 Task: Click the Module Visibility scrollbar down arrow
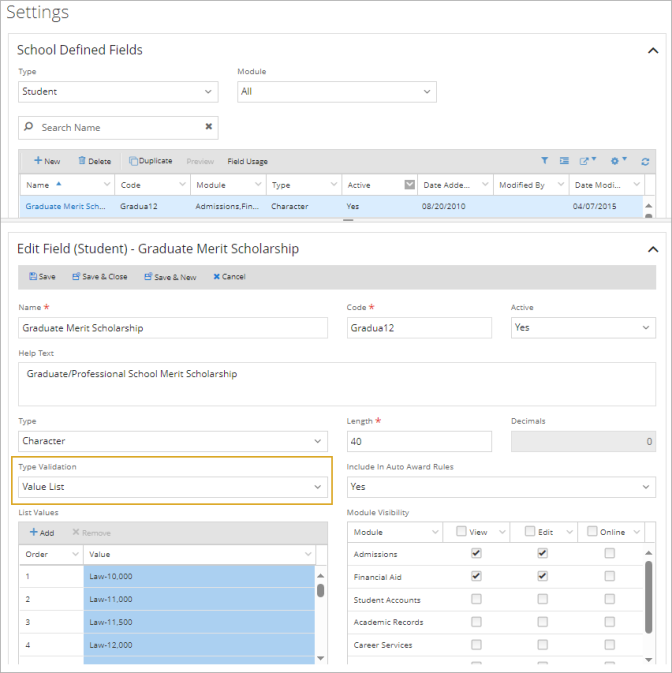(648, 659)
